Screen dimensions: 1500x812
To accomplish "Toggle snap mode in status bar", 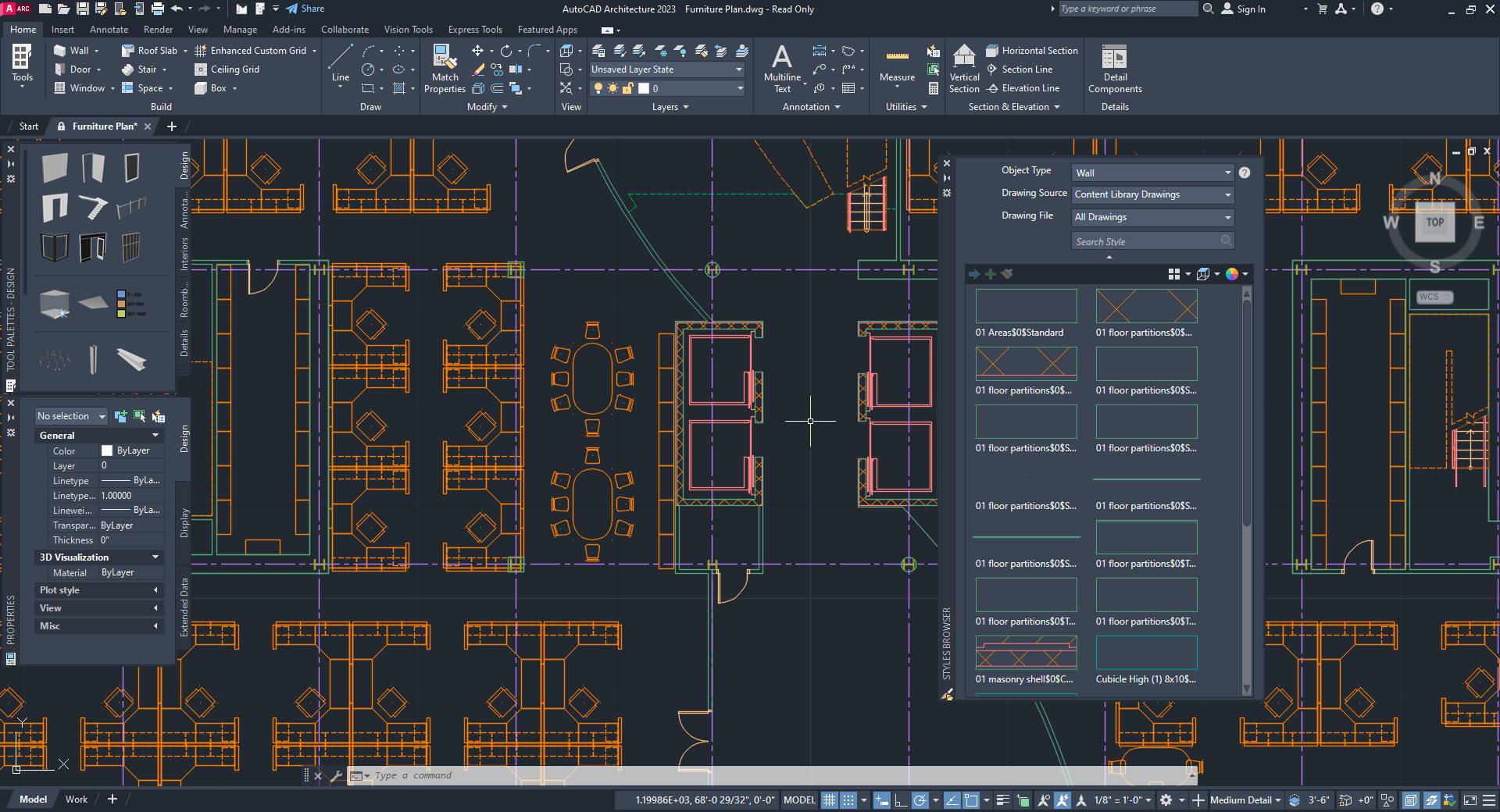I will [848, 800].
